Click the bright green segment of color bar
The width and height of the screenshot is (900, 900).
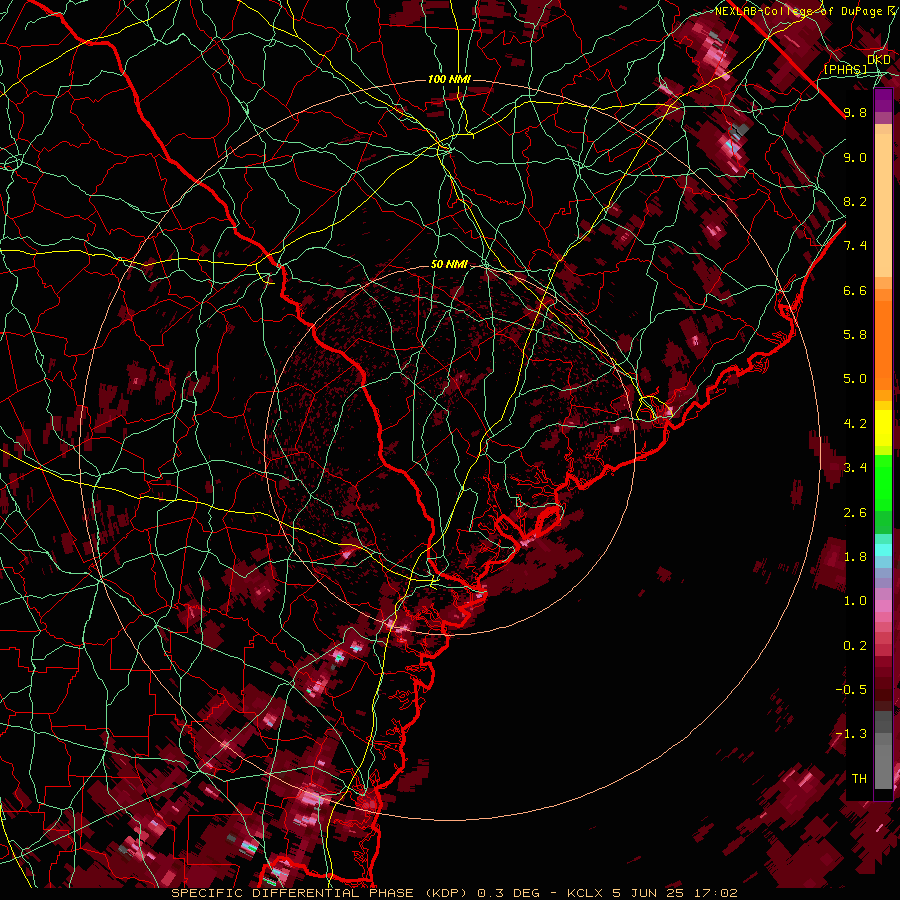pos(883,482)
